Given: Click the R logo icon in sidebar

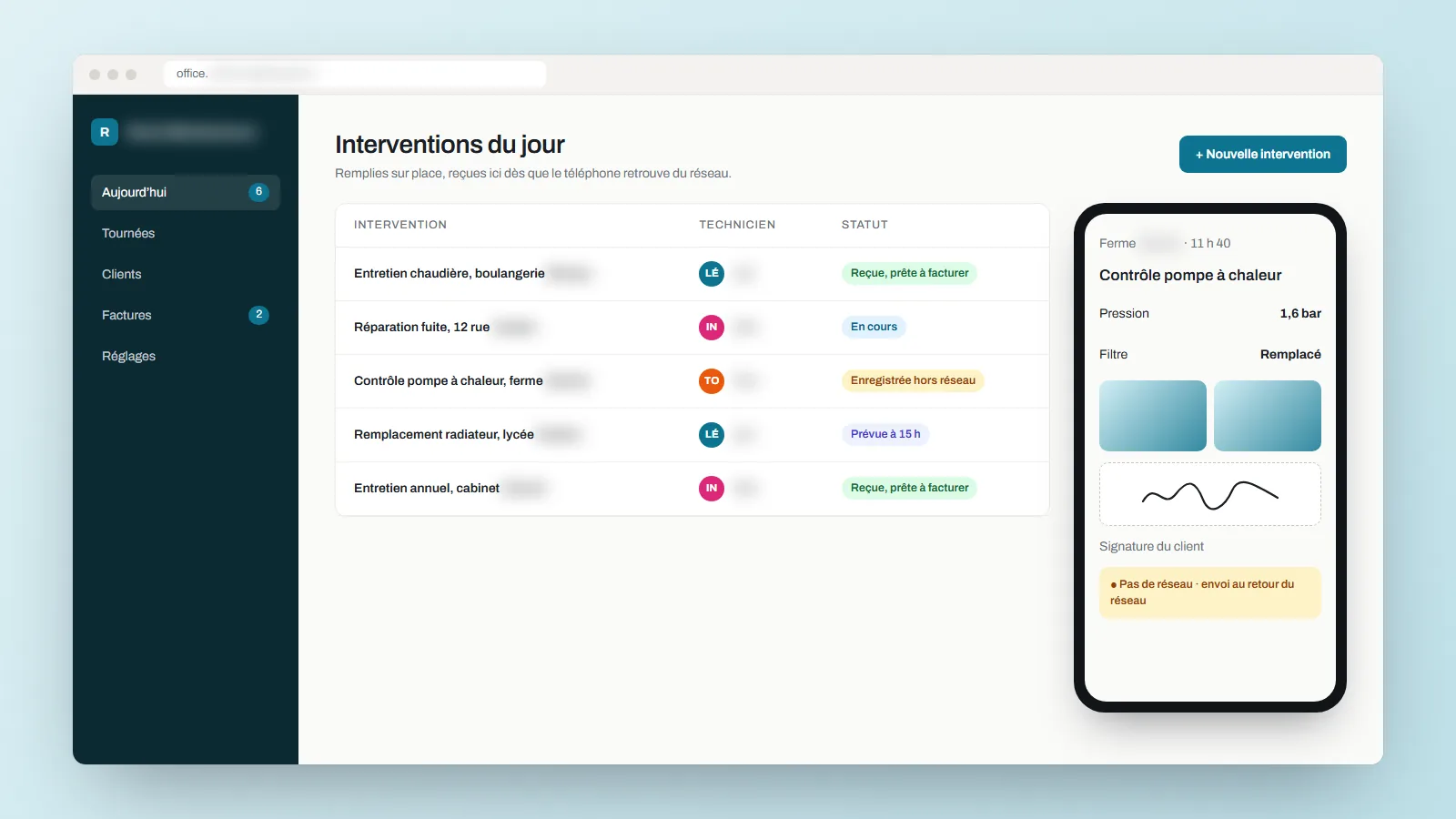Looking at the screenshot, I should (x=105, y=132).
